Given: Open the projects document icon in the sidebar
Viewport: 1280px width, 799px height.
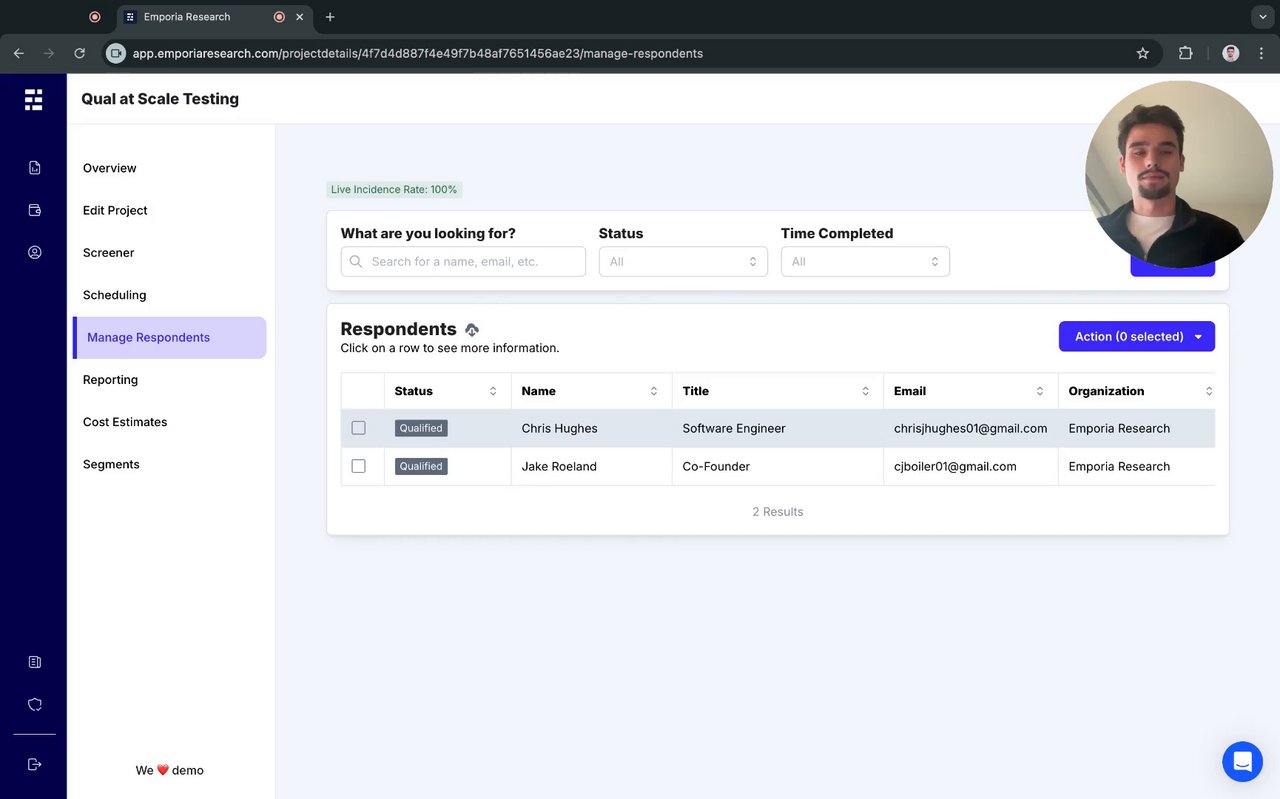Looking at the screenshot, I should pos(35,168).
